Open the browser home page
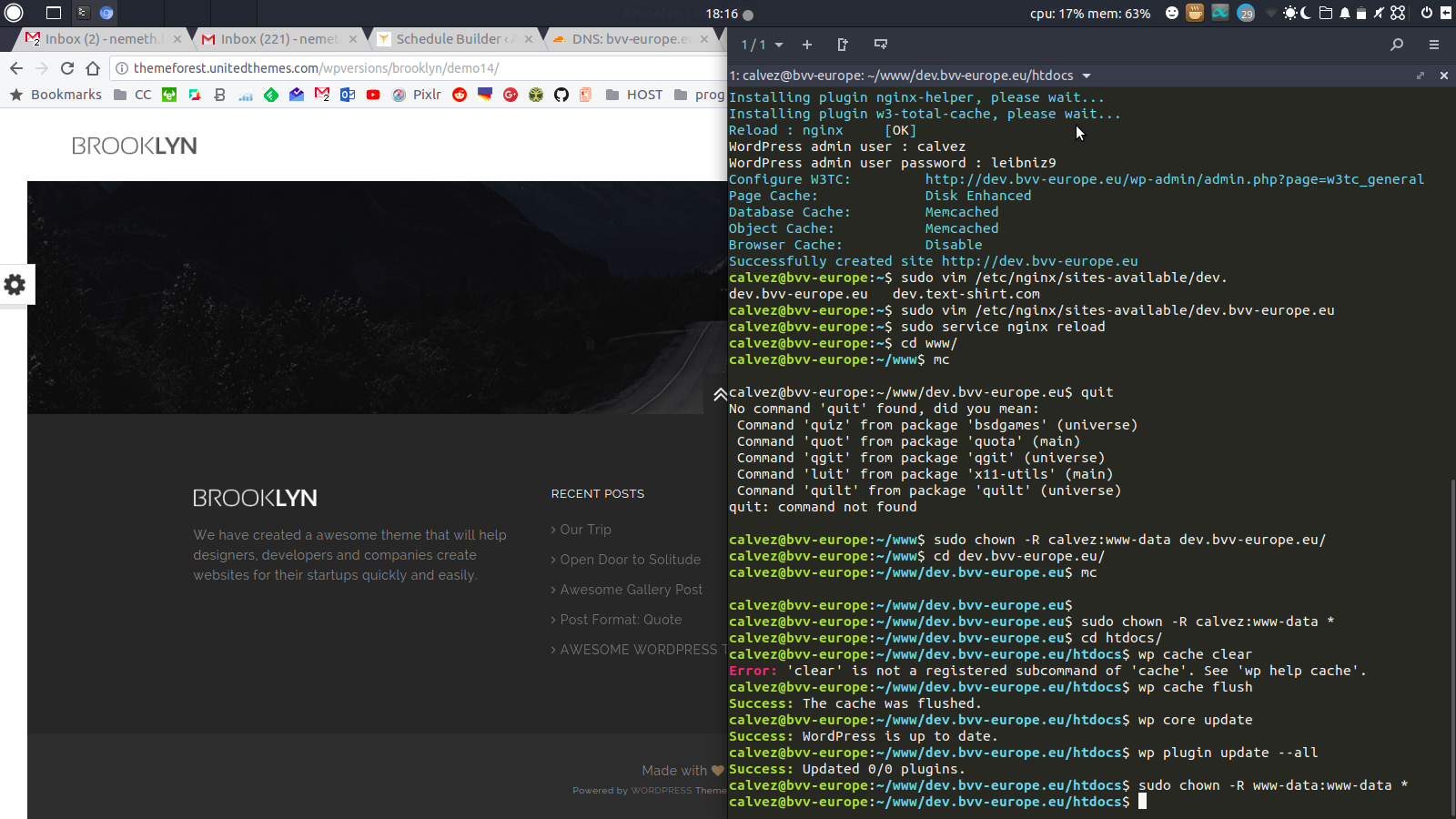 (93, 68)
